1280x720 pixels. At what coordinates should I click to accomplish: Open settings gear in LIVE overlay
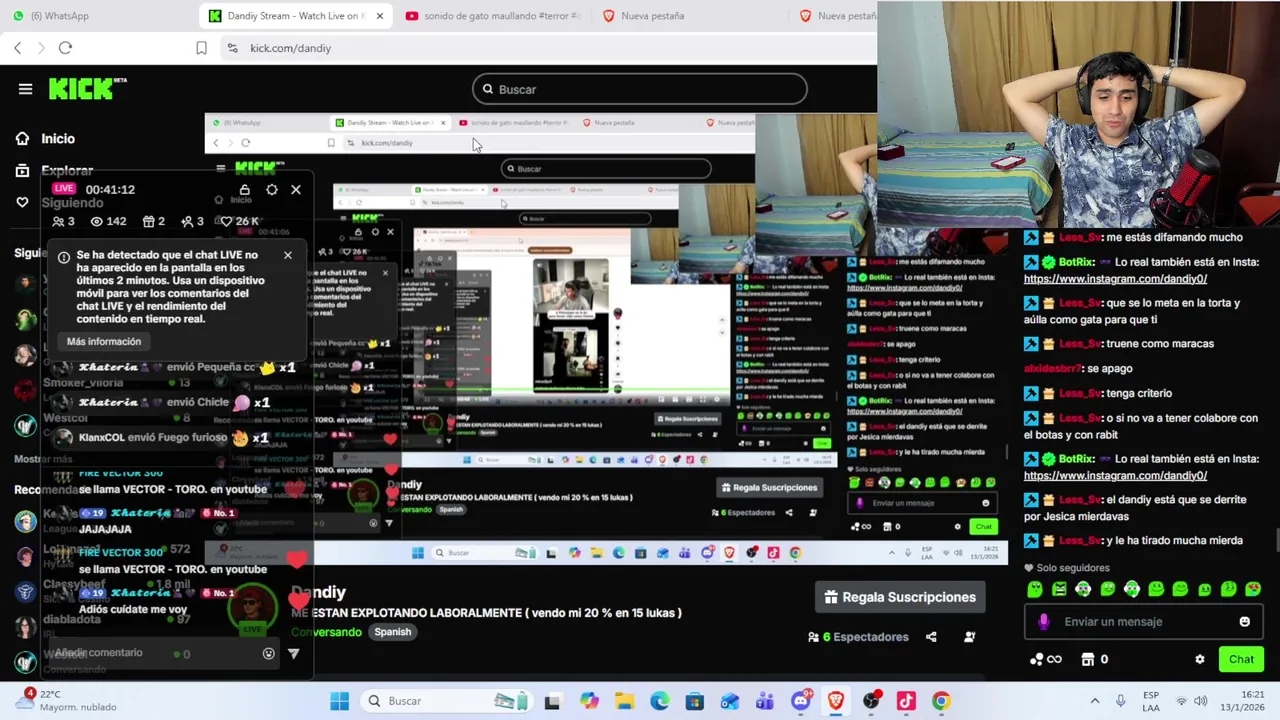click(x=271, y=189)
